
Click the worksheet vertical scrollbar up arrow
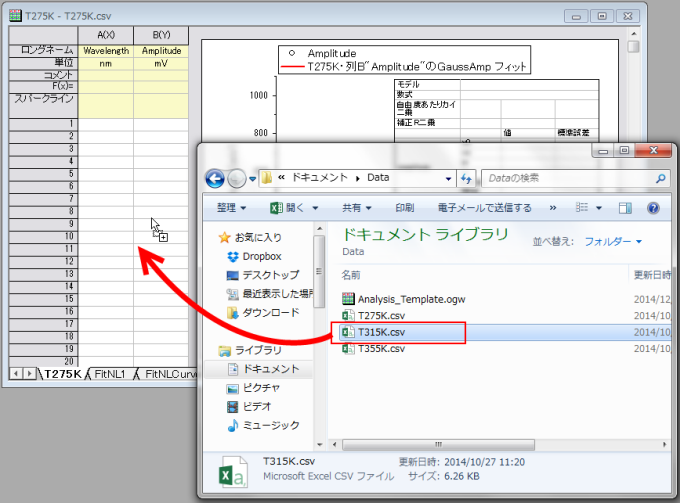pos(634,33)
